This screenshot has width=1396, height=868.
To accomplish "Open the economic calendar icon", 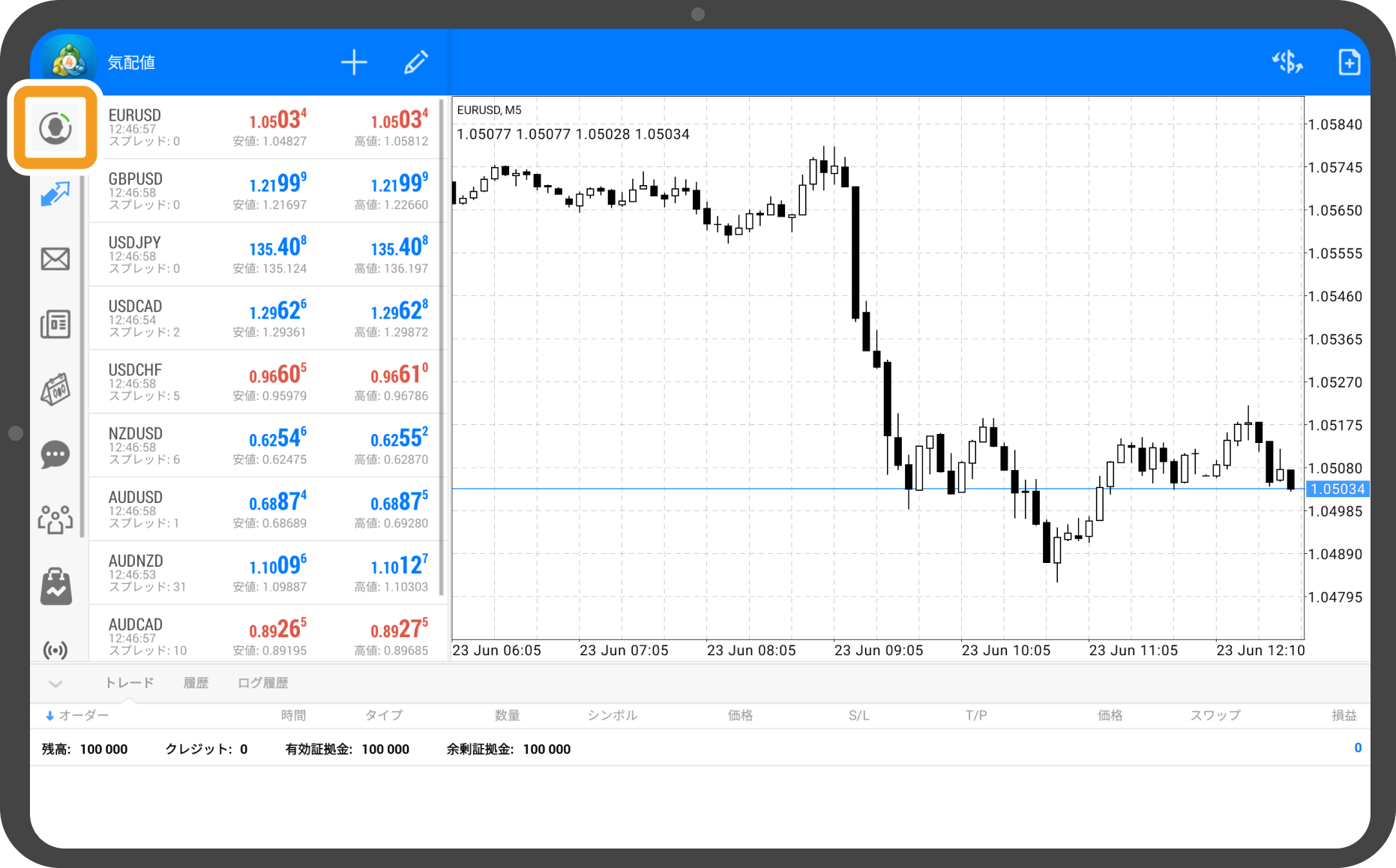I will 55,390.
